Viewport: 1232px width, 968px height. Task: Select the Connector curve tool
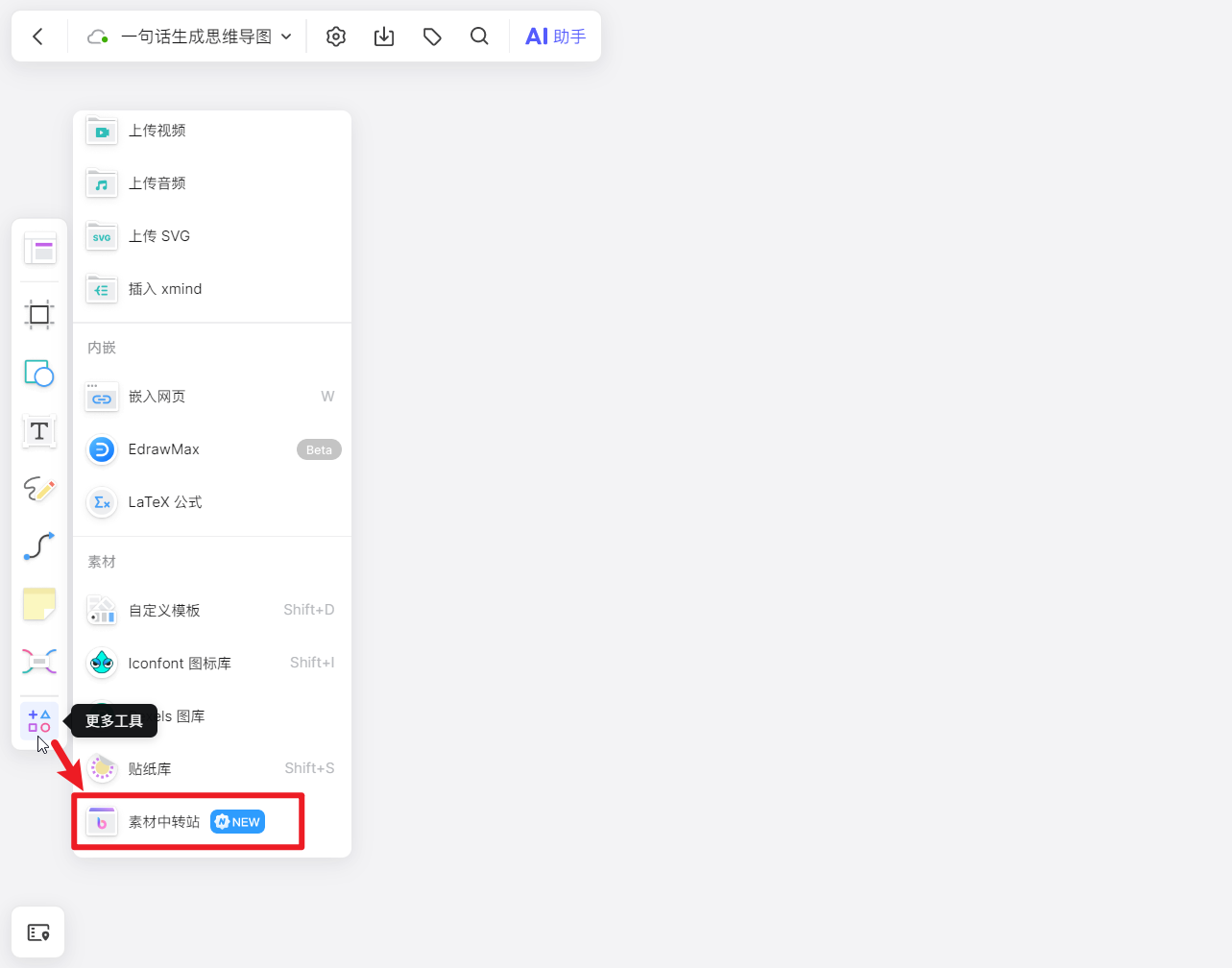[x=38, y=546]
